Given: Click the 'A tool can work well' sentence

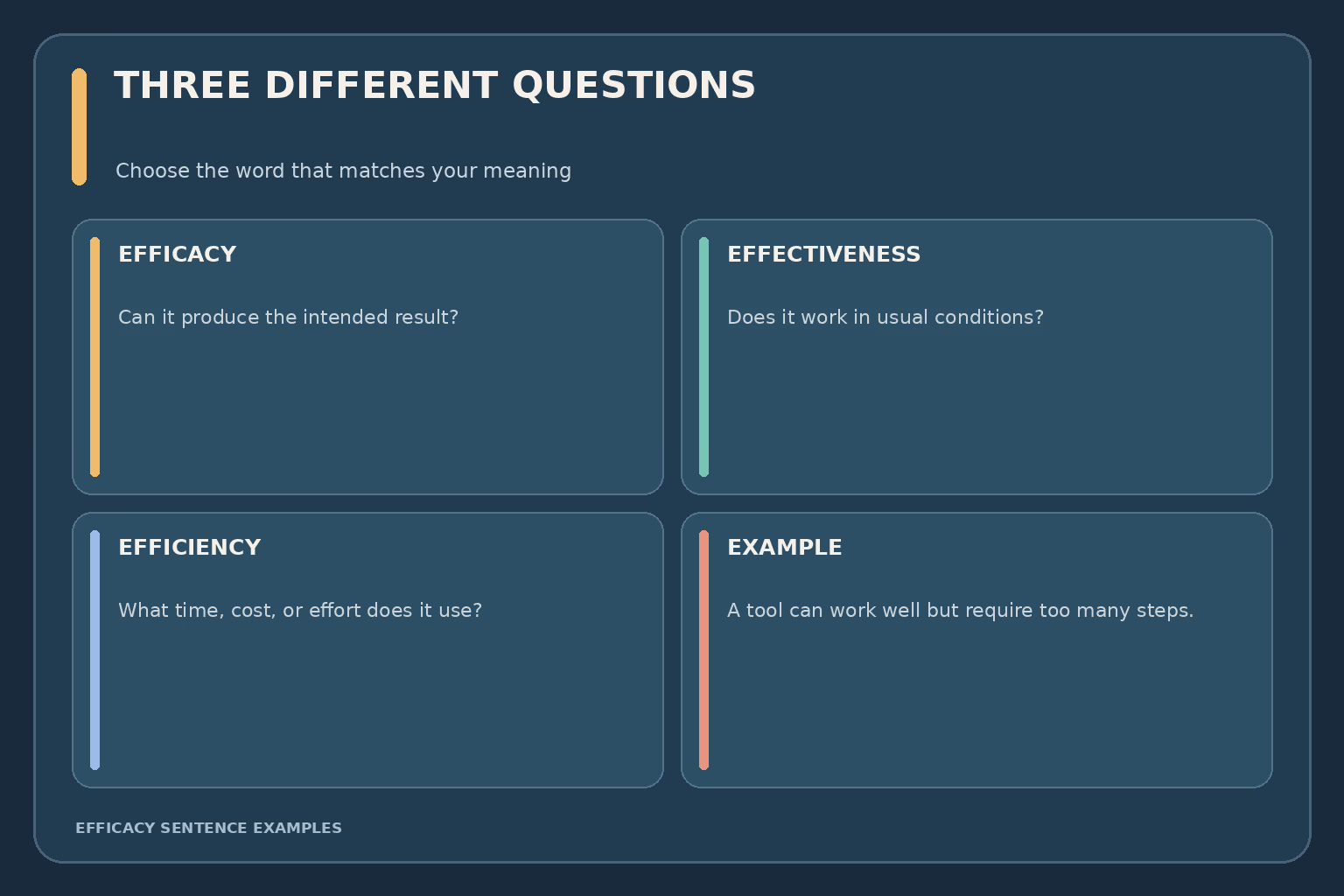Looking at the screenshot, I should [x=960, y=611].
